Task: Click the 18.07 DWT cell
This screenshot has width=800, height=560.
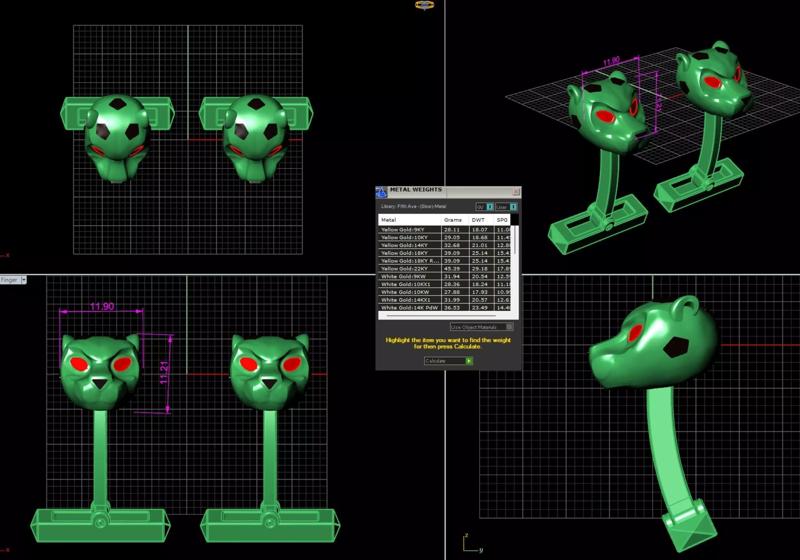Action: click(480, 230)
